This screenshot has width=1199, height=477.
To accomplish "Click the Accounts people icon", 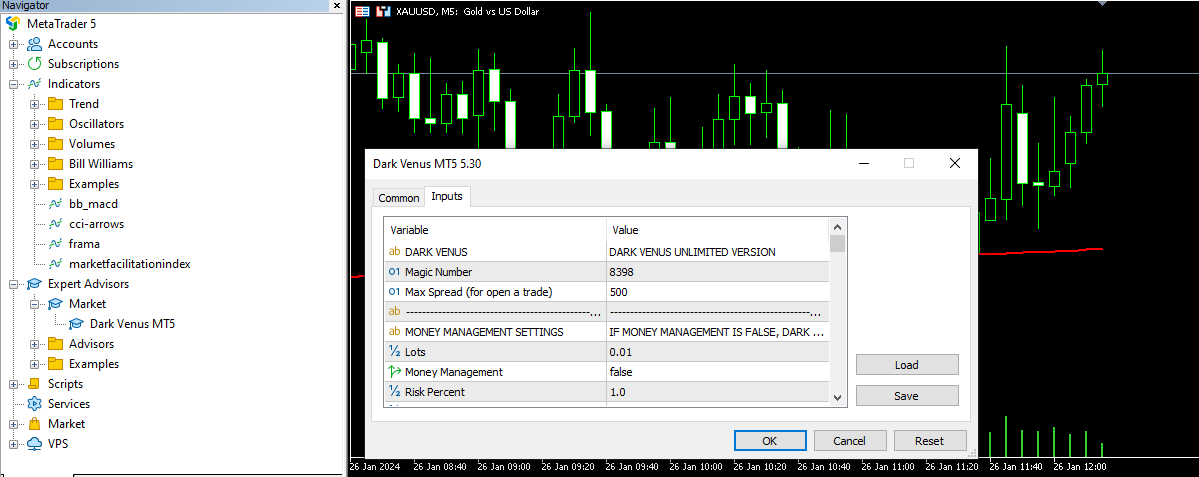I will click(34, 44).
